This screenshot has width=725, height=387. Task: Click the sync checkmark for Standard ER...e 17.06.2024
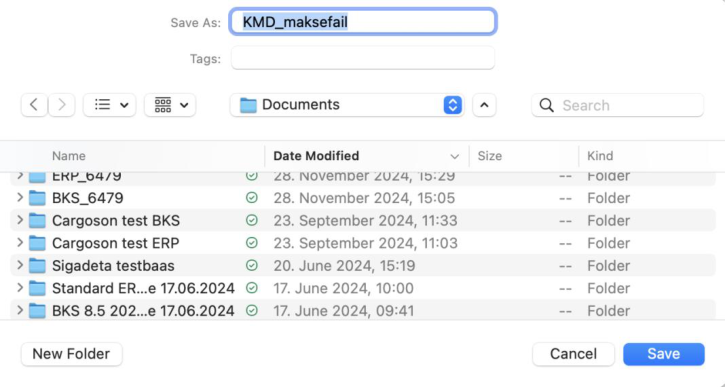252,288
